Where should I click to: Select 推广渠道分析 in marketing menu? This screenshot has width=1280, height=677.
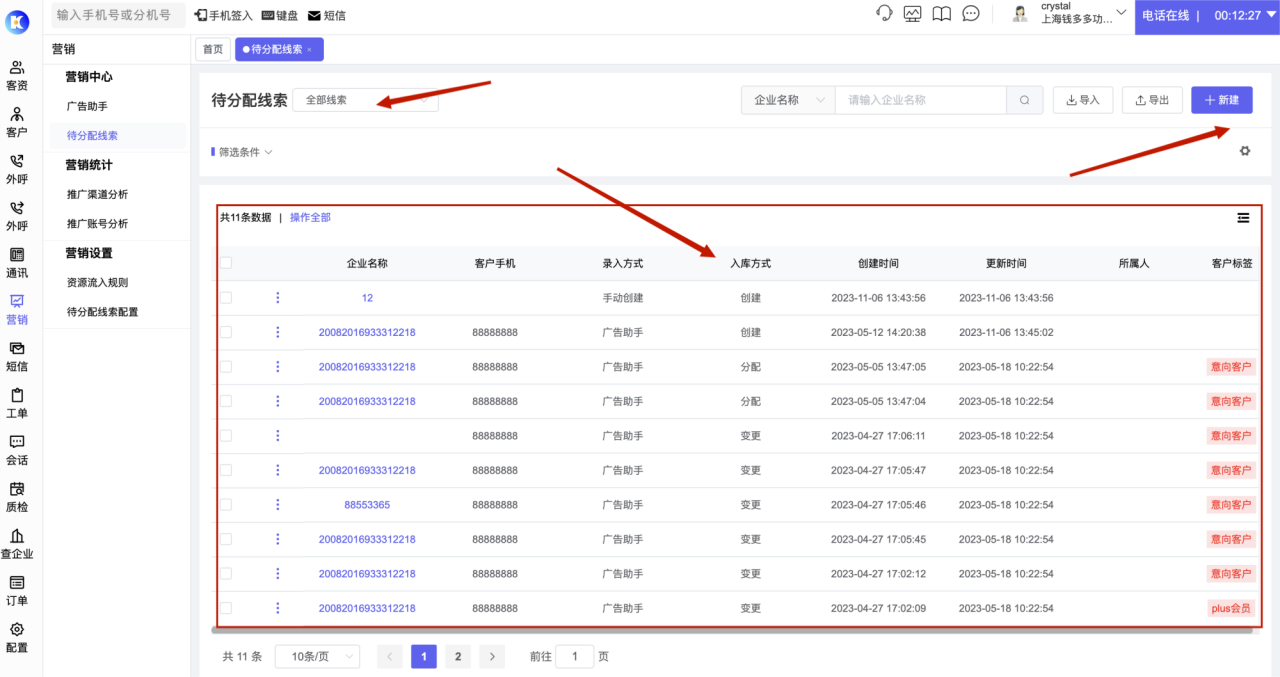tap(97, 194)
